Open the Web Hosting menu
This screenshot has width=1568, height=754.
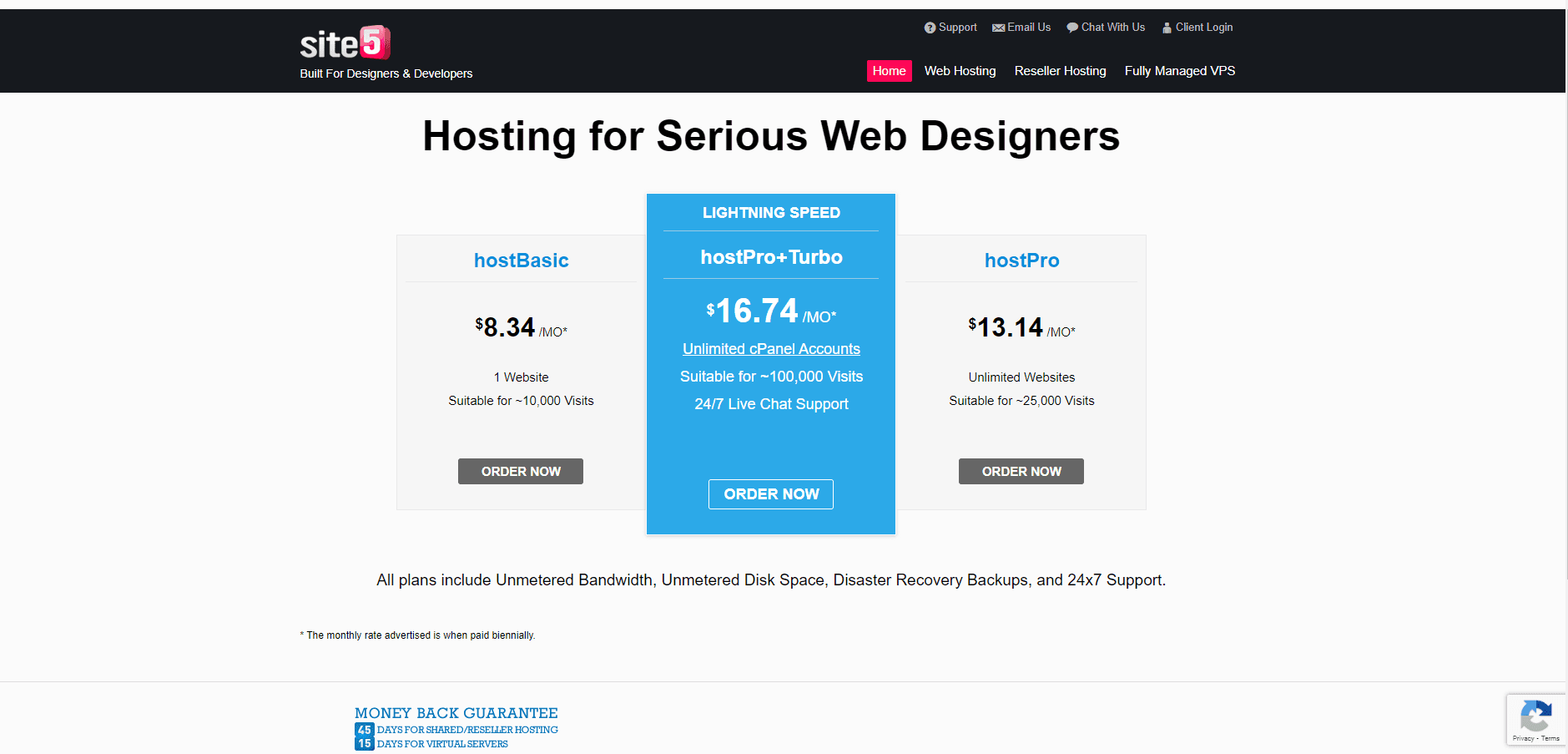point(960,71)
